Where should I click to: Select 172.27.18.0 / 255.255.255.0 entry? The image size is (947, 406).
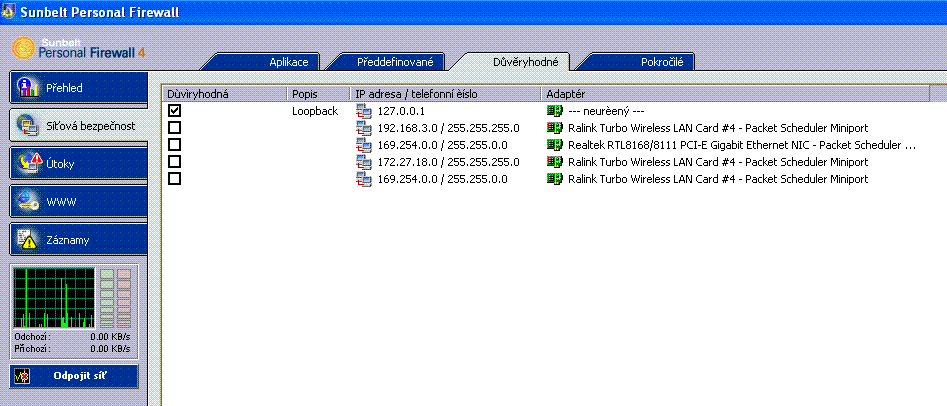click(x=448, y=162)
